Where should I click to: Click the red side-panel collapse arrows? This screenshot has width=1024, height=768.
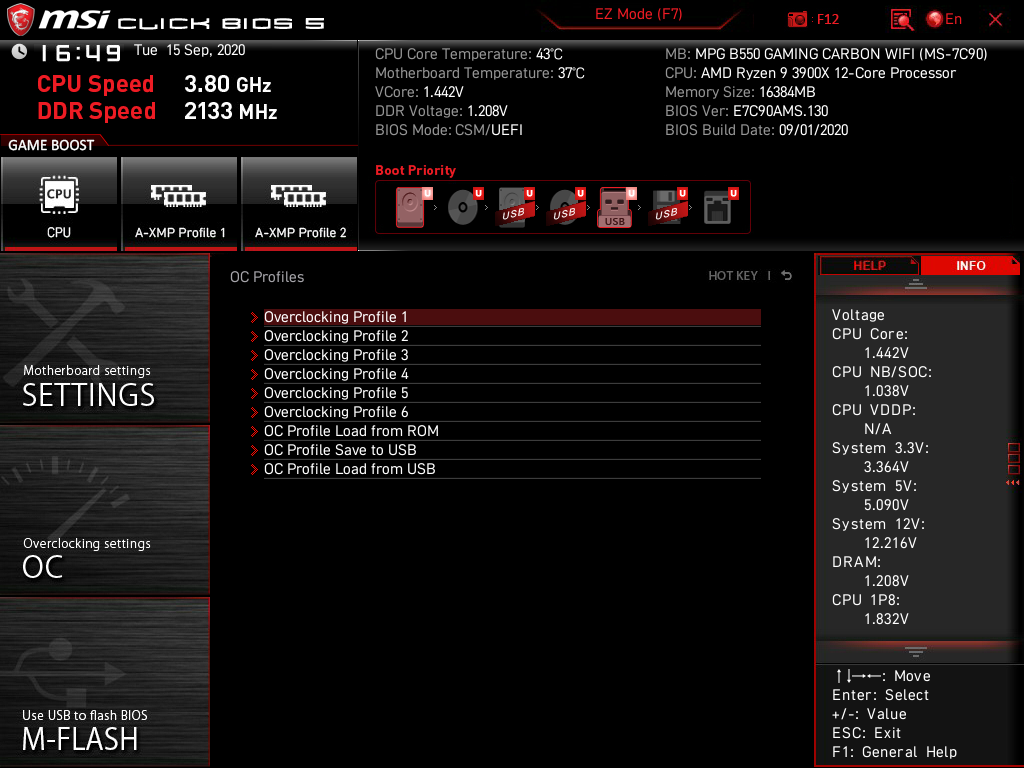pyautogui.click(x=1013, y=483)
